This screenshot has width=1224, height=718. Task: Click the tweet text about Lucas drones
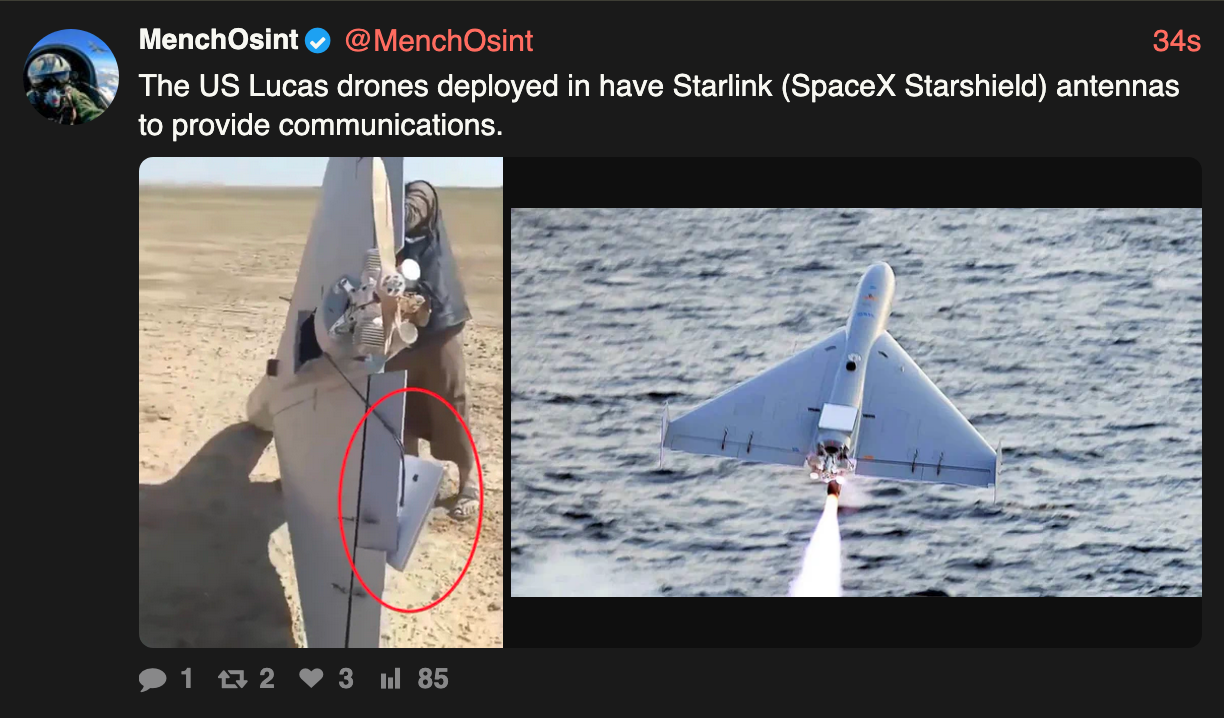[x=659, y=105]
